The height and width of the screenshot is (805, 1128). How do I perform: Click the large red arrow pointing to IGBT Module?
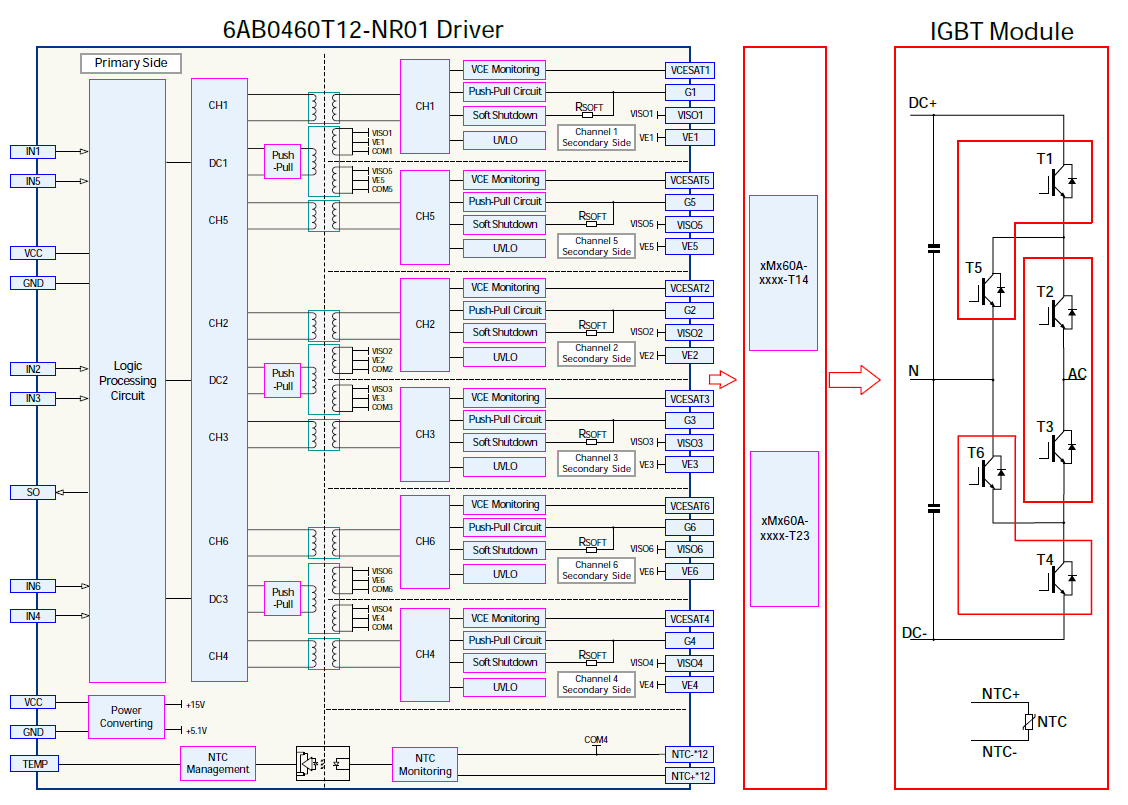coord(853,379)
